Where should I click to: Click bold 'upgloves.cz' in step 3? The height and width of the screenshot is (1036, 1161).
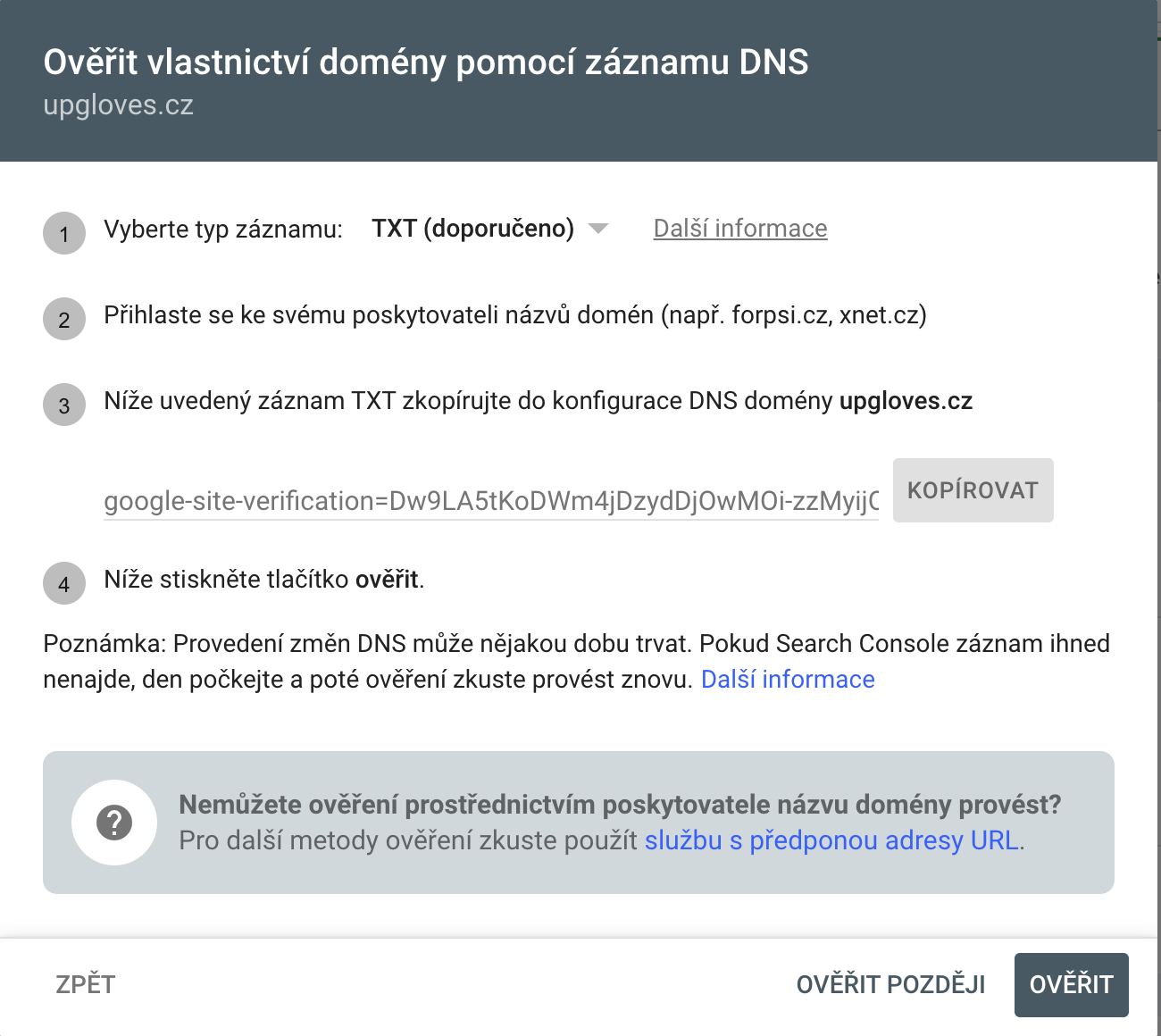pyautogui.click(x=906, y=401)
